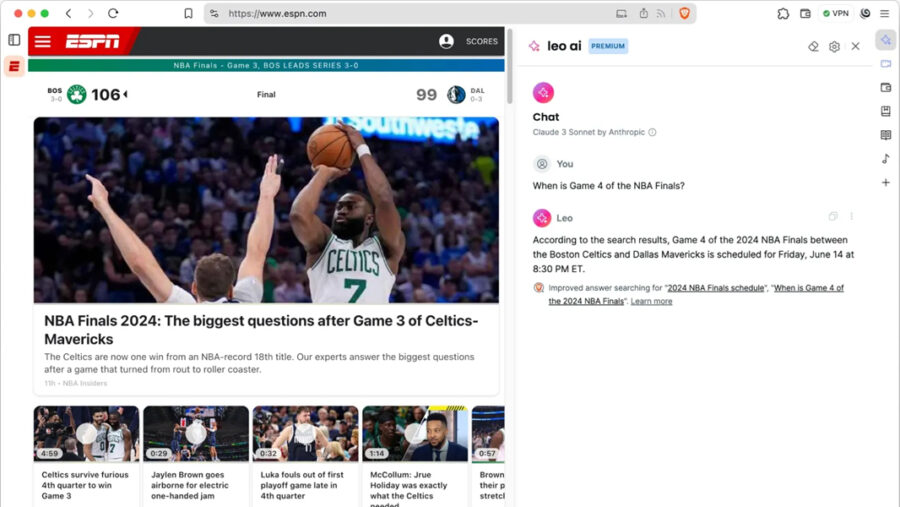The image size is (900, 507).
Task: Click the page vertical scrollbar
Action: click(509, 65)
